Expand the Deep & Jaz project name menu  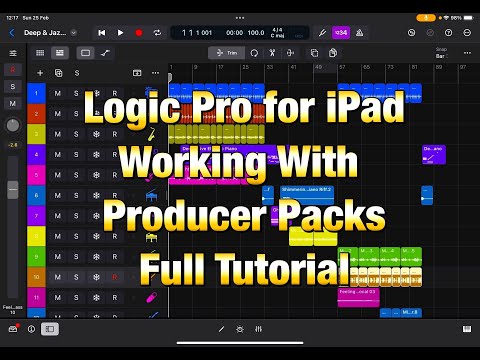[74, 33]
